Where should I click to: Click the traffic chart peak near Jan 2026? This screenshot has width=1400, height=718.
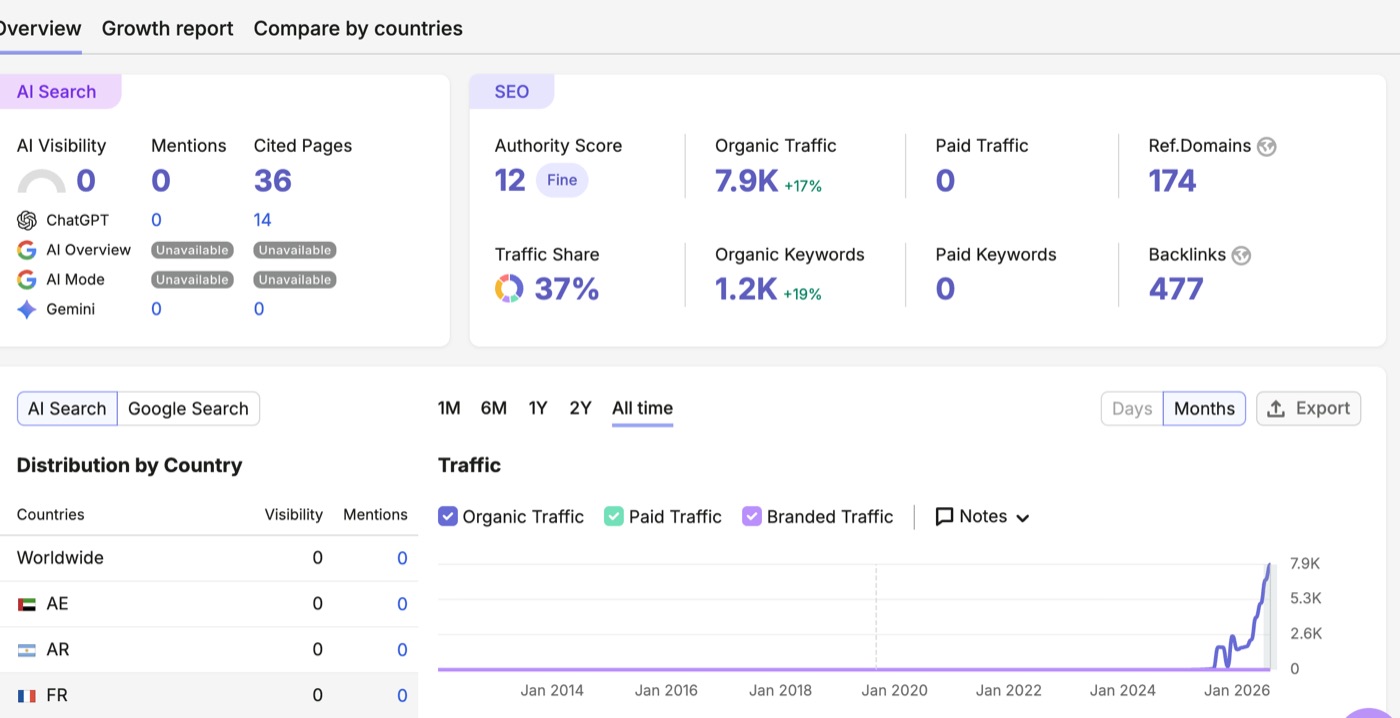pyautogui.click(x=1269, y=567)
